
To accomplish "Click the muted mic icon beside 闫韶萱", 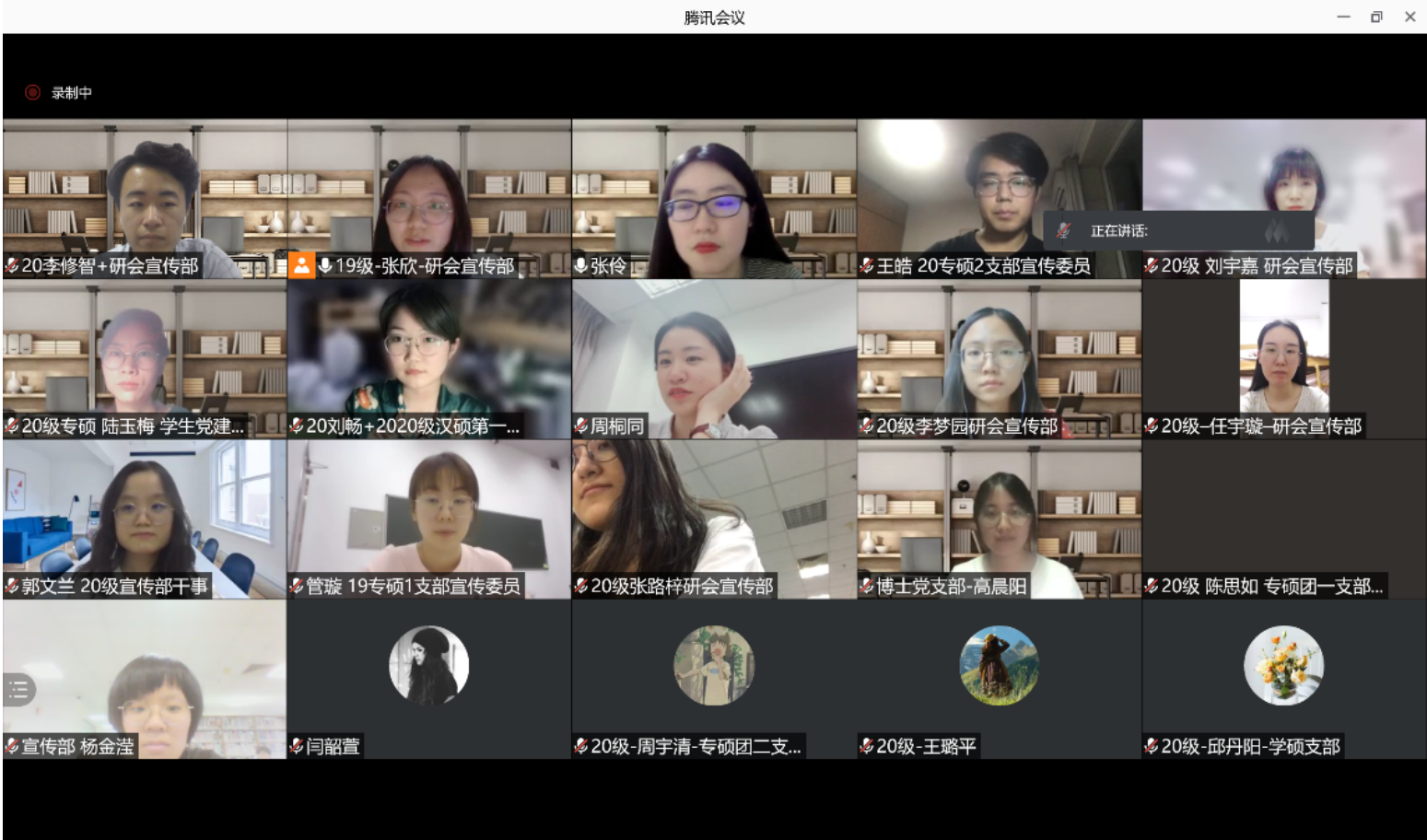I will coord(297,746).
